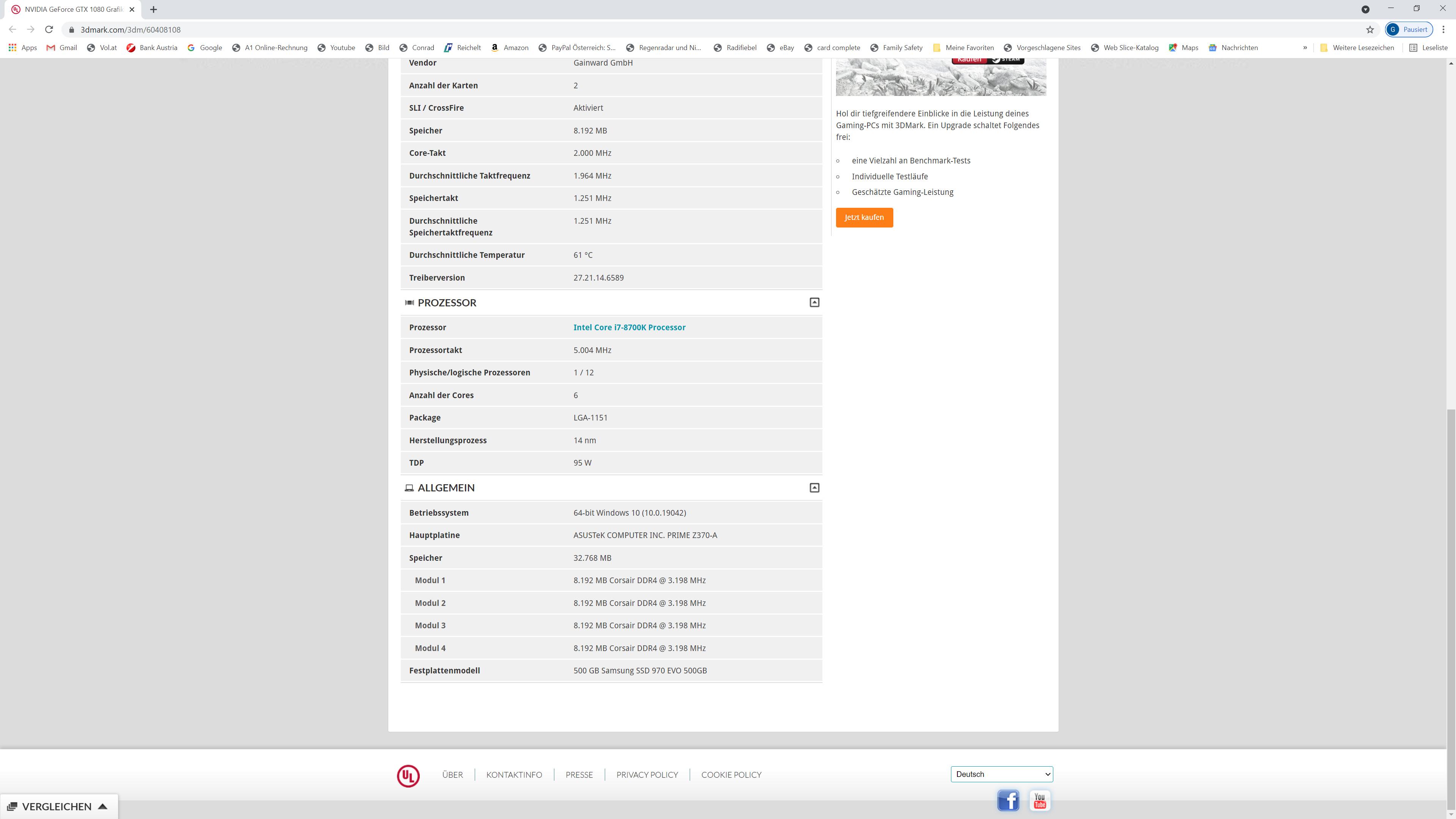Click the Facebook icon in footer
This screenshot has width=1456, height=819.
pyautogui.click(x=1008, y=800)
